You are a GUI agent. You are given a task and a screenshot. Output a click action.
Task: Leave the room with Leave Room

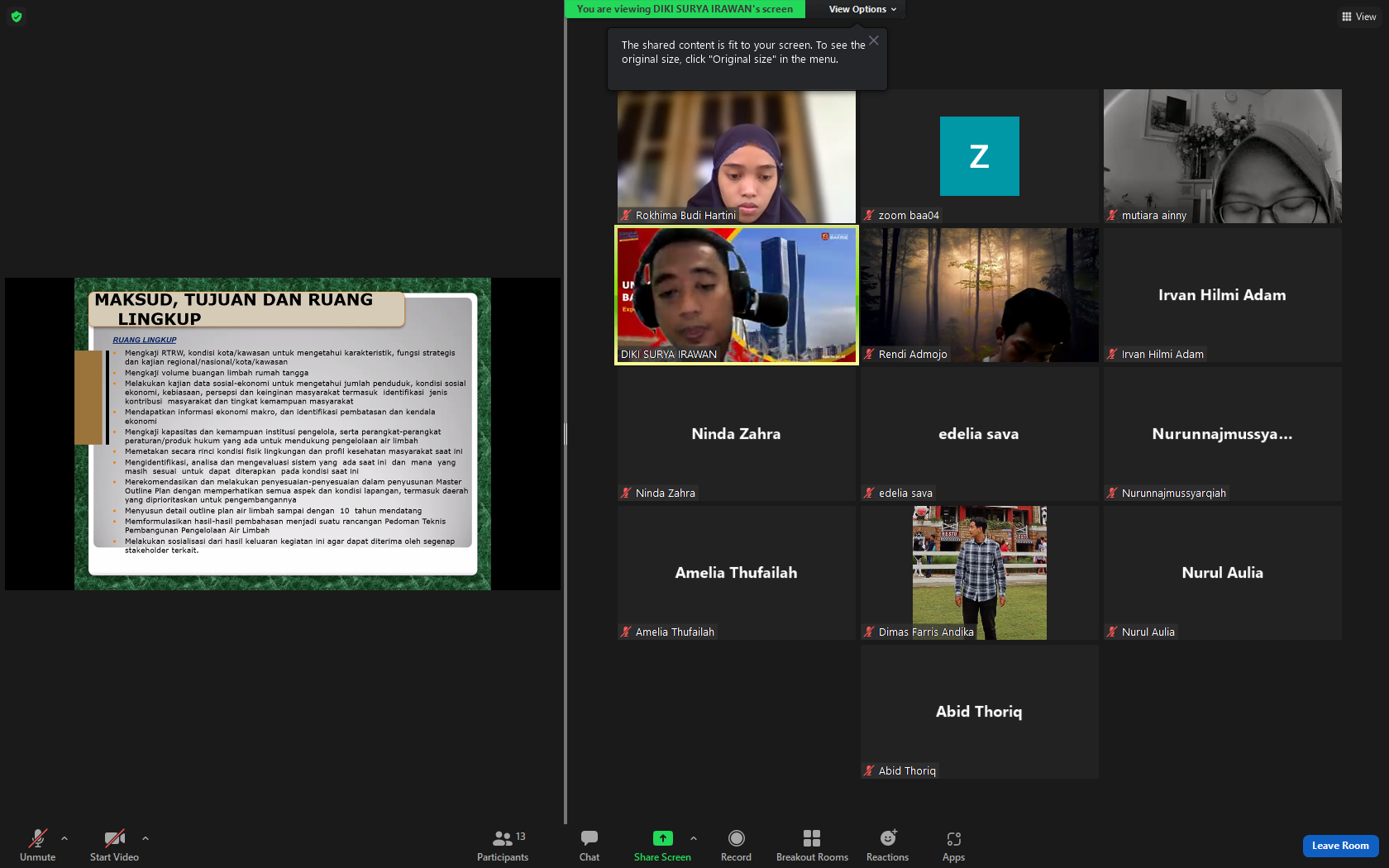pos(1340,846)
